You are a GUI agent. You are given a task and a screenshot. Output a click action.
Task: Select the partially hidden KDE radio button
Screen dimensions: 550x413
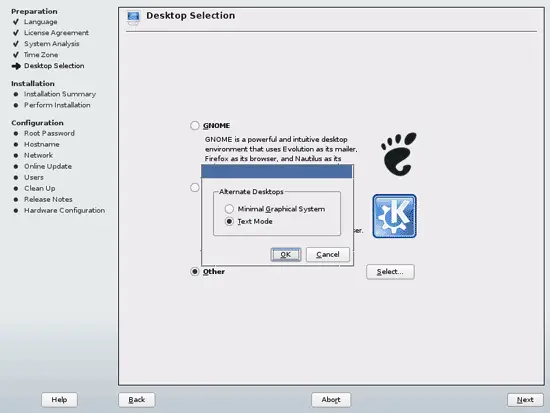click(195, 187)
